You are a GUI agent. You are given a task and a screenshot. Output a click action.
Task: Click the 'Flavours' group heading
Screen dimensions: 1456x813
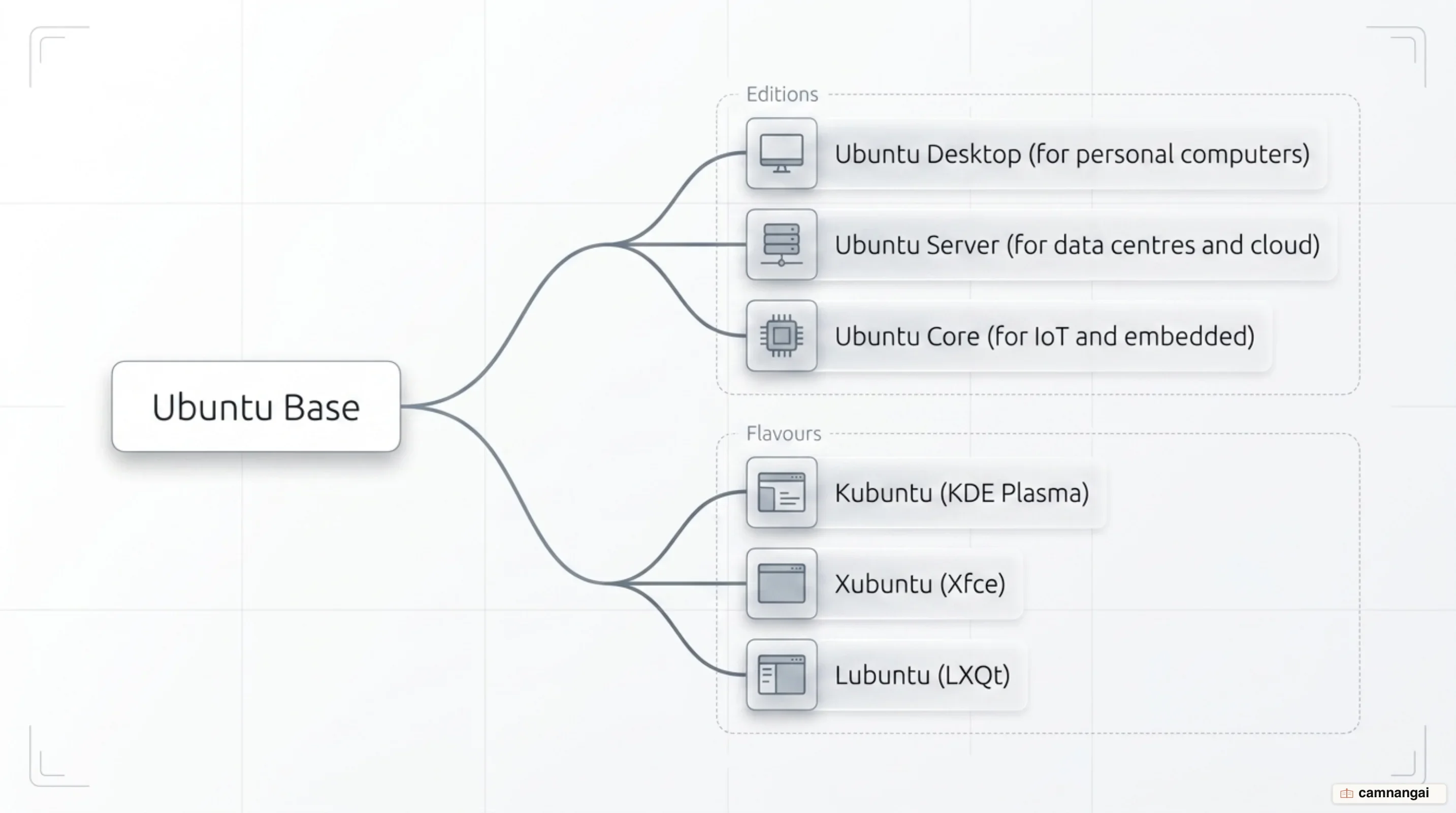click(x=784, y=433)
